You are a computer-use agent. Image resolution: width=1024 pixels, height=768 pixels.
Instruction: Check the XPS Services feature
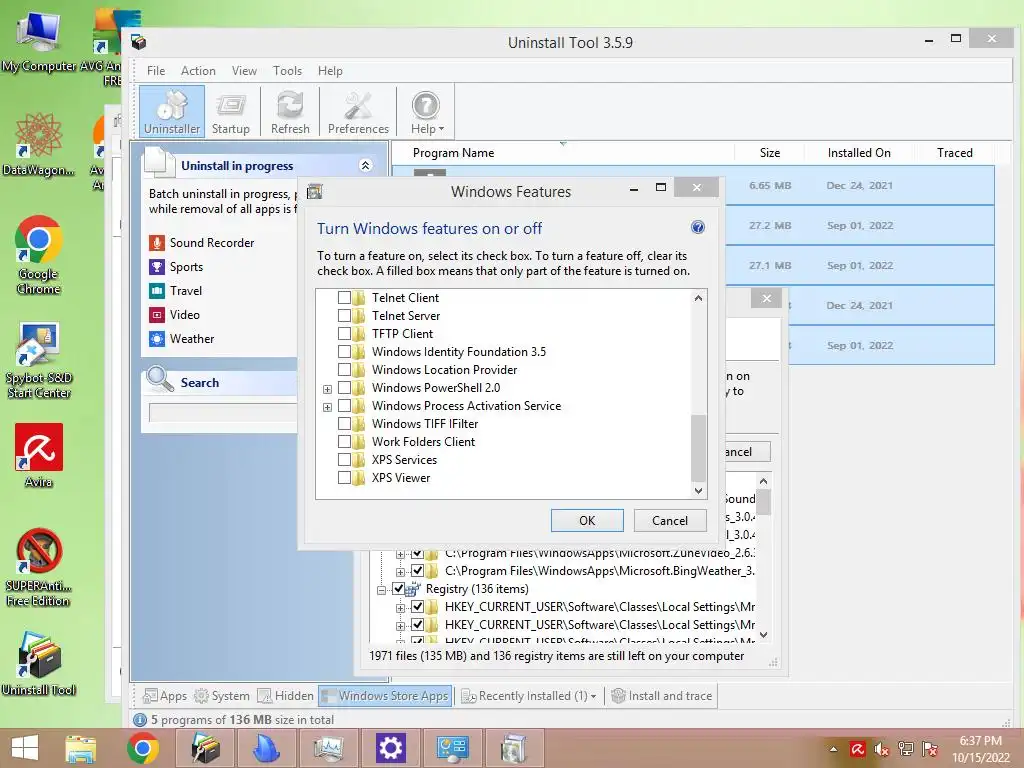point(344,460)
